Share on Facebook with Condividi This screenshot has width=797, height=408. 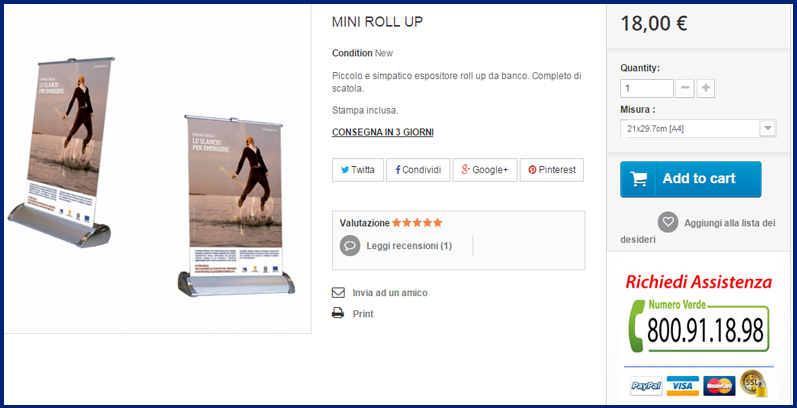tap(418, 170)
